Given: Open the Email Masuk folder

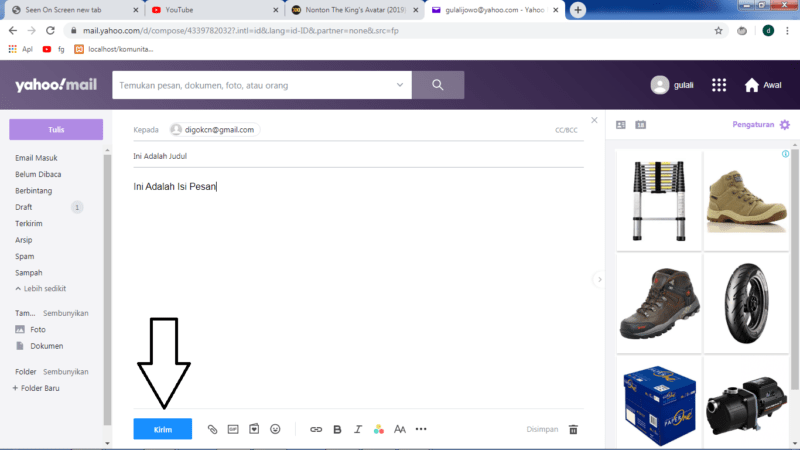Looking at the screenshot, I should [36, 158].
